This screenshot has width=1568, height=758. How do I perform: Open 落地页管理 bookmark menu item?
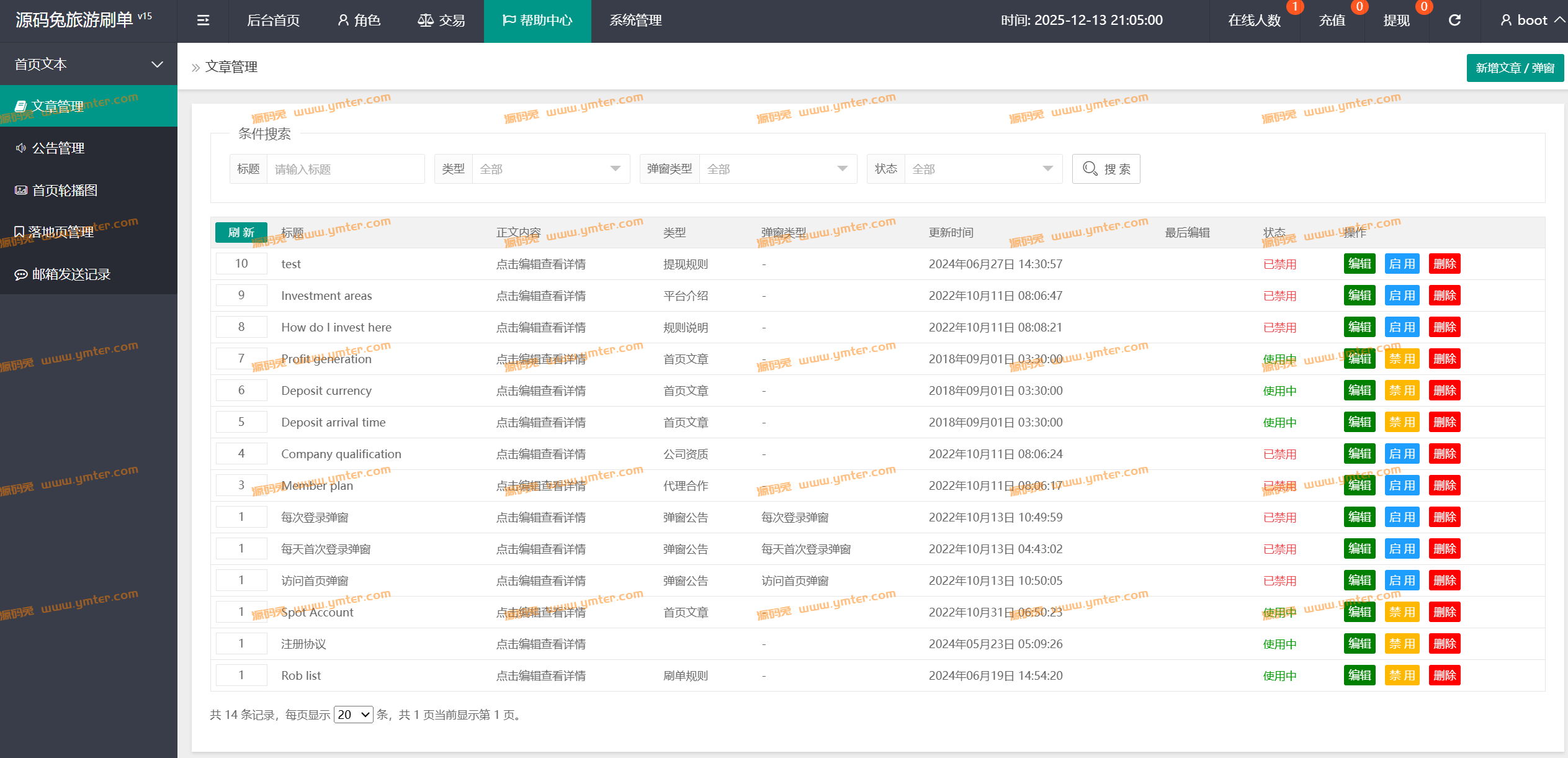point(60,232)
